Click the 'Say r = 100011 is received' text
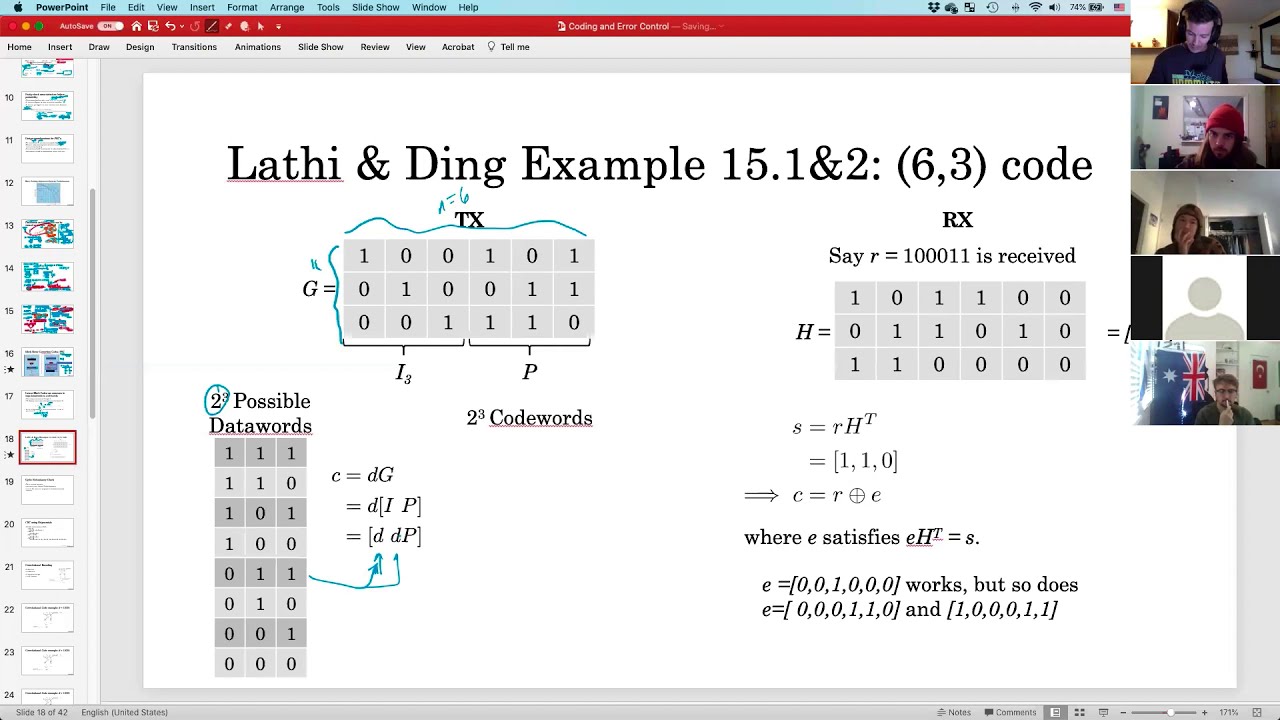 point(952,256)
